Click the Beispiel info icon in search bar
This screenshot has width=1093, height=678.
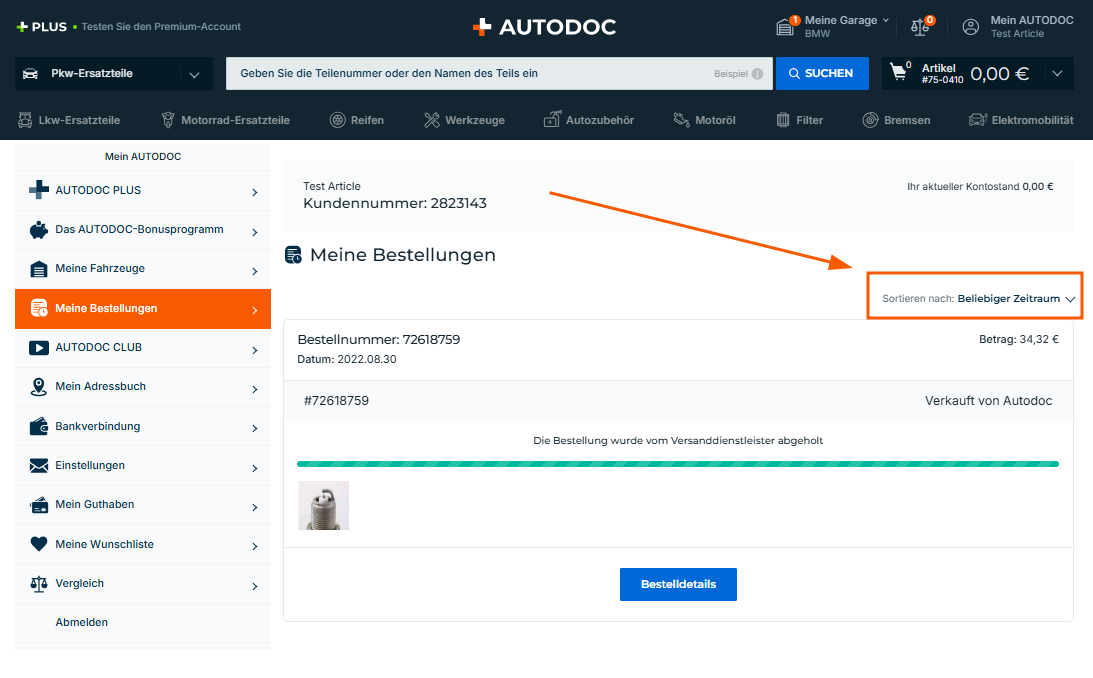757,74
